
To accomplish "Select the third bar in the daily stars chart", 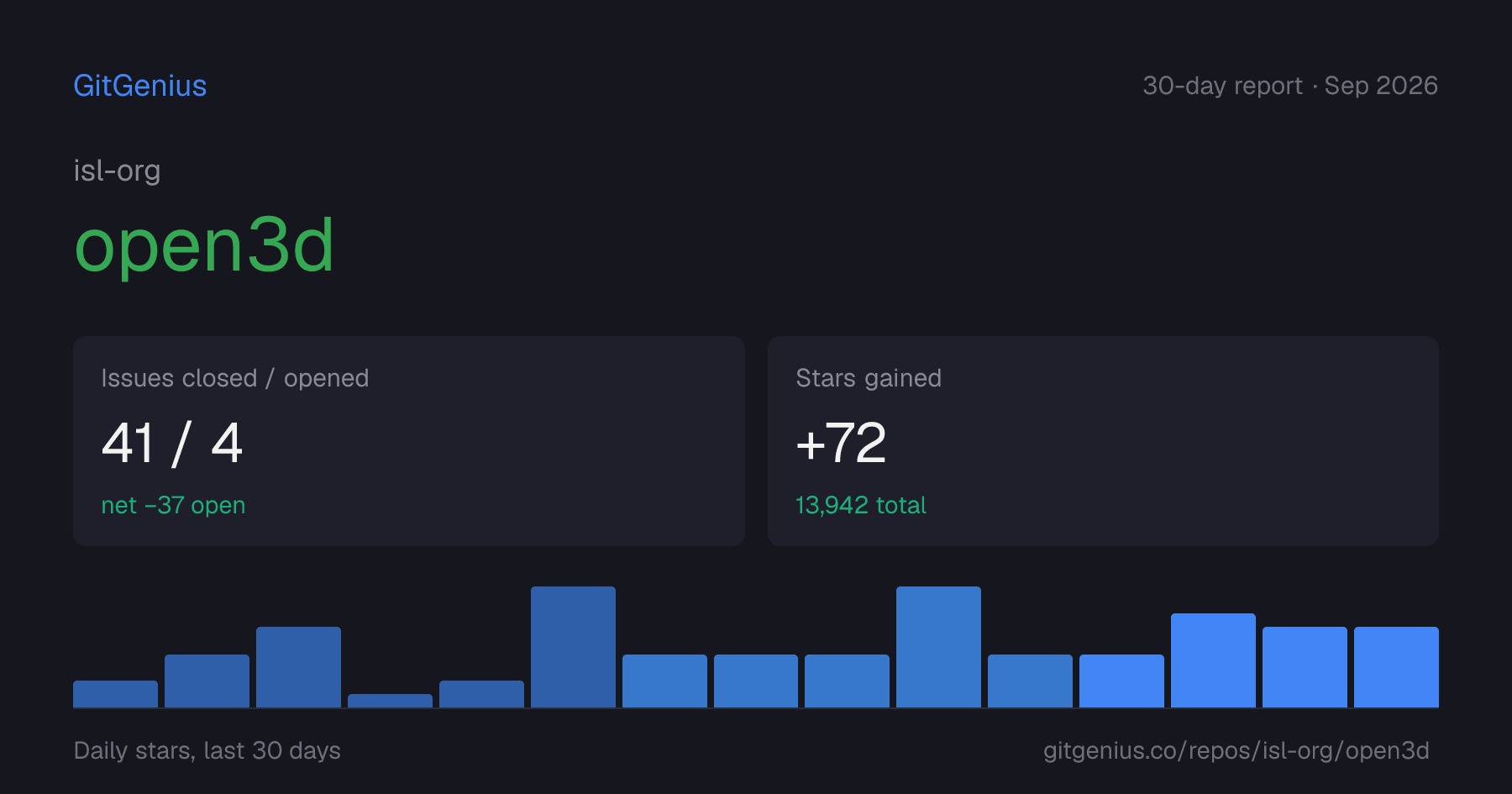I will coord(298,667).
